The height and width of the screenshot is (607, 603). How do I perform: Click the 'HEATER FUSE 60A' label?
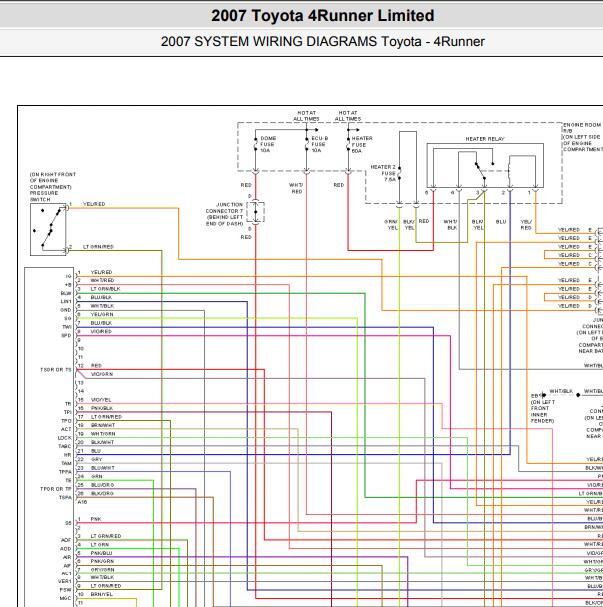[362, 144]
